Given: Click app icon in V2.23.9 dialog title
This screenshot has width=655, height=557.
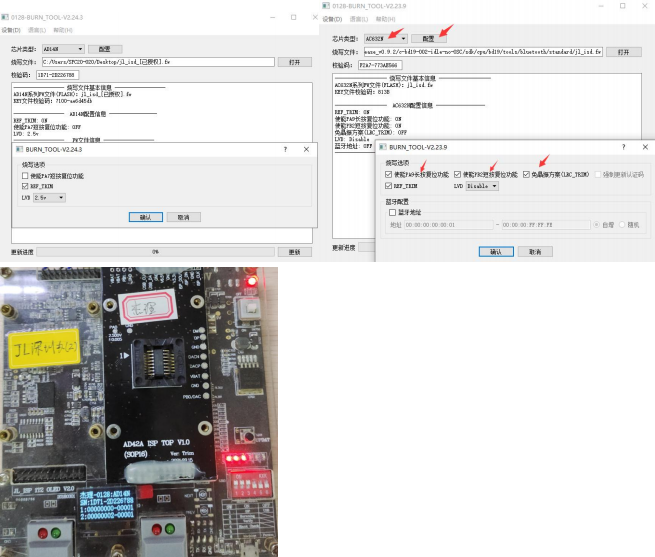Looking at the screenshot, I should point(383,147).
